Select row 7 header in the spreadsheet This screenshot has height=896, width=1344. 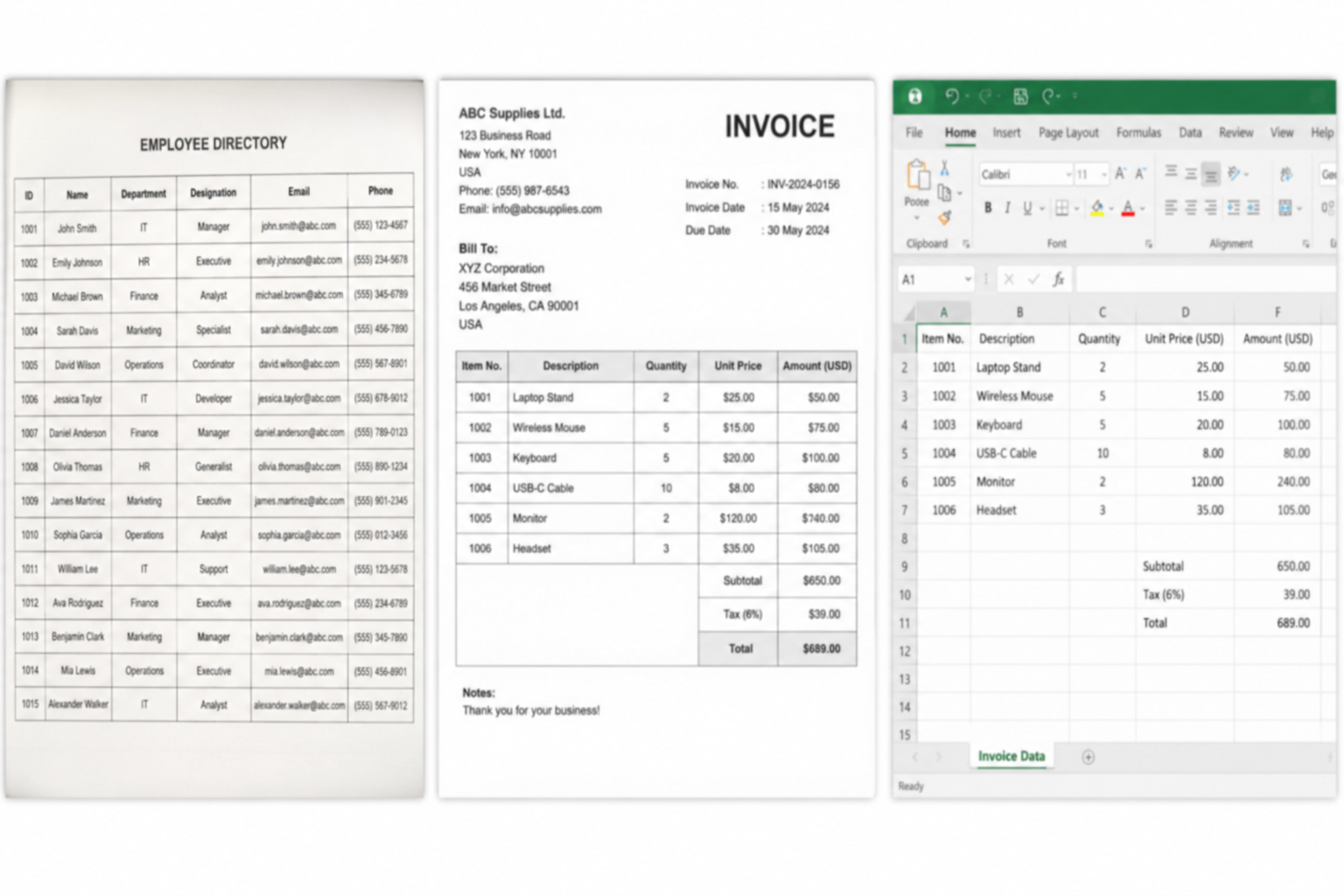904,510
